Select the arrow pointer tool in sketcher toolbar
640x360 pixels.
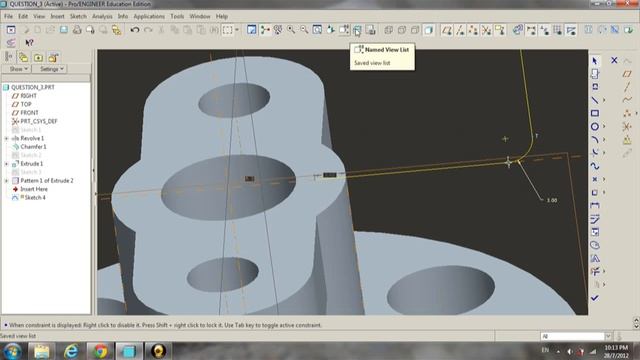595,61
